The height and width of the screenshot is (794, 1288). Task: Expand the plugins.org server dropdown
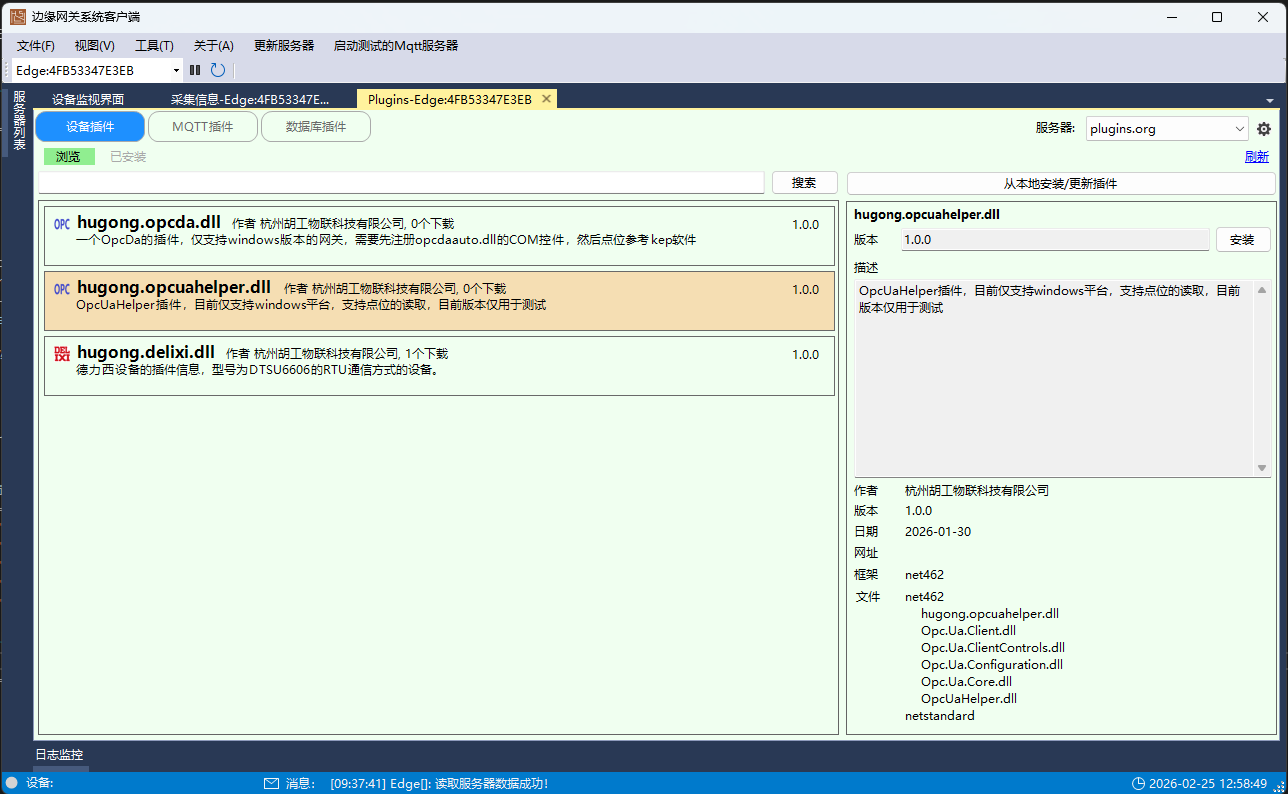pyautogui.click(x=1240, y=129)
